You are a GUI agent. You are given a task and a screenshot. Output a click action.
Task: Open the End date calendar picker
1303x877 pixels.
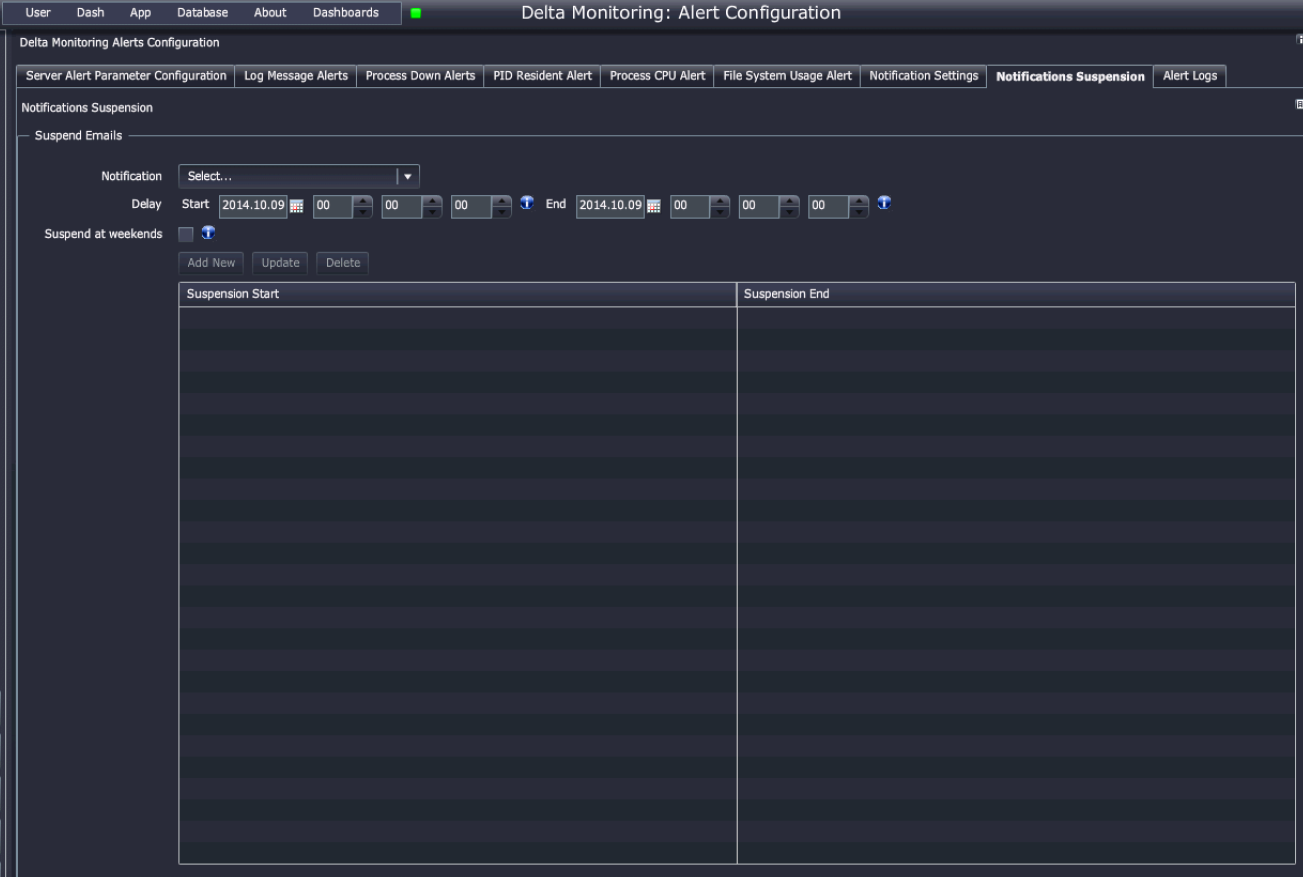click(x=654, y=206)
